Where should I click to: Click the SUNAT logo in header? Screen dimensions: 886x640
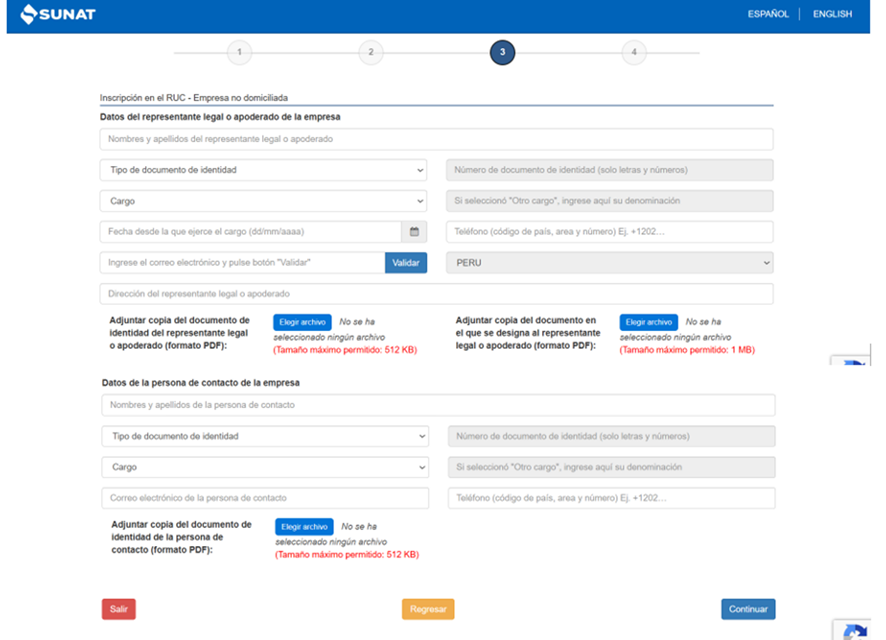point(57,14)
